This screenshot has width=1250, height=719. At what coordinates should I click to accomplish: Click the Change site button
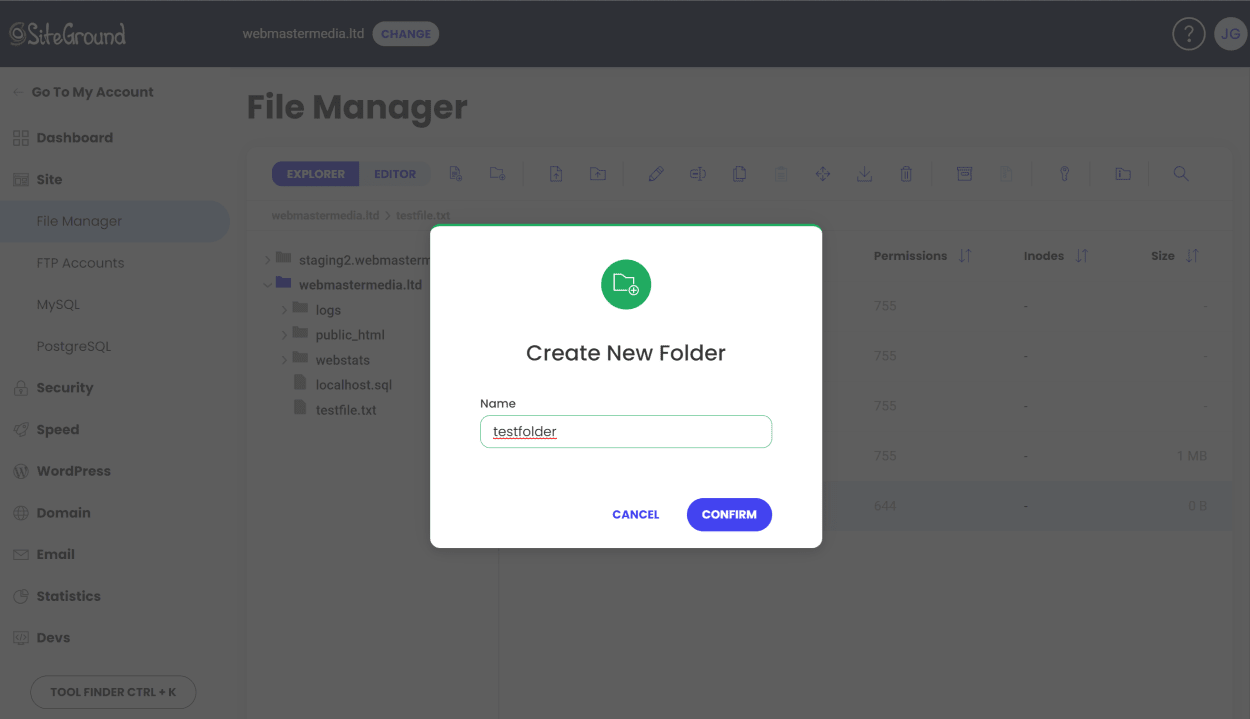pos(406,34)
